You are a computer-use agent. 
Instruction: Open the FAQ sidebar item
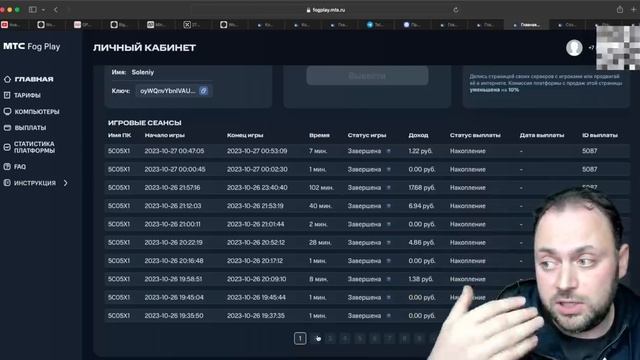tap(20, 167)
